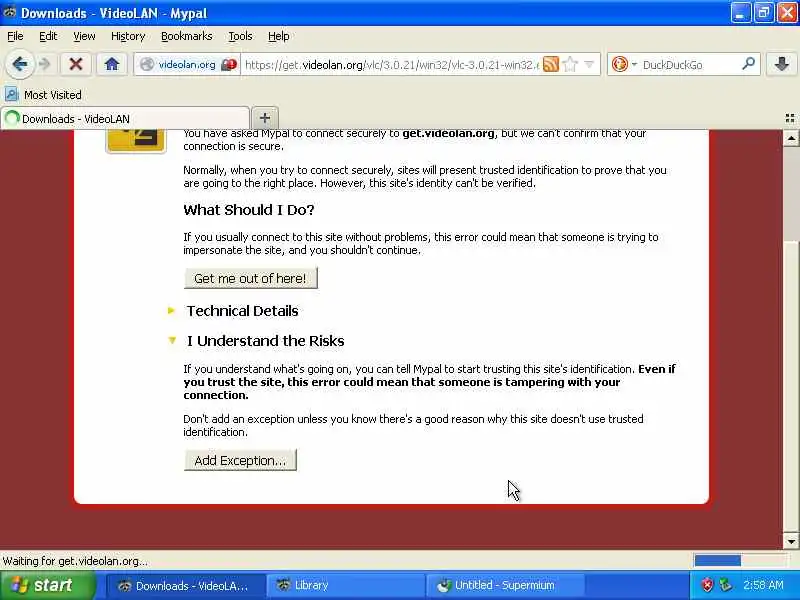The width and height of the screenshot is (800, 600).
Task: Click the magnifier search icon
Action: pyautogui.click(x=748, y=64)
